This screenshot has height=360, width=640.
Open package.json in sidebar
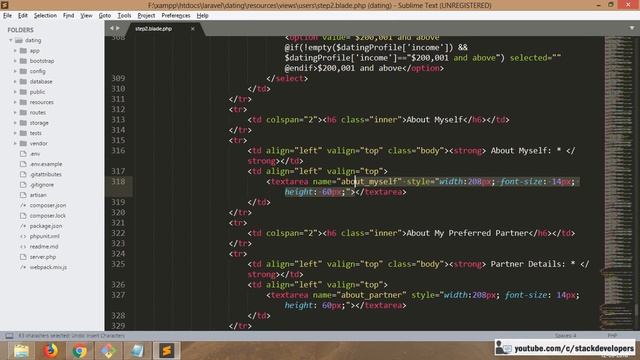tap(46, 226)
